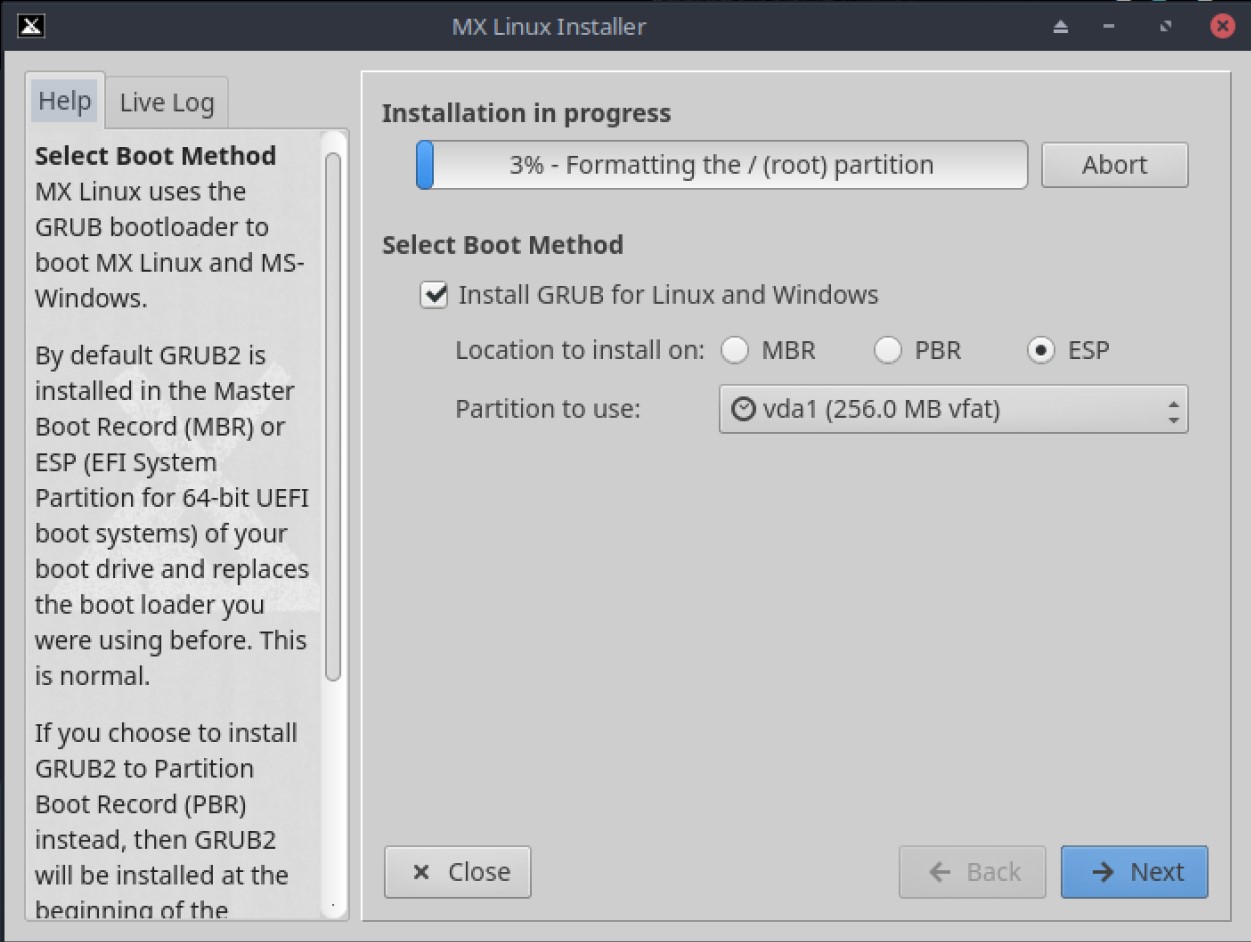Open the Live Log tab
Screen dimensions: 1251x942
(x=167, y=102)
